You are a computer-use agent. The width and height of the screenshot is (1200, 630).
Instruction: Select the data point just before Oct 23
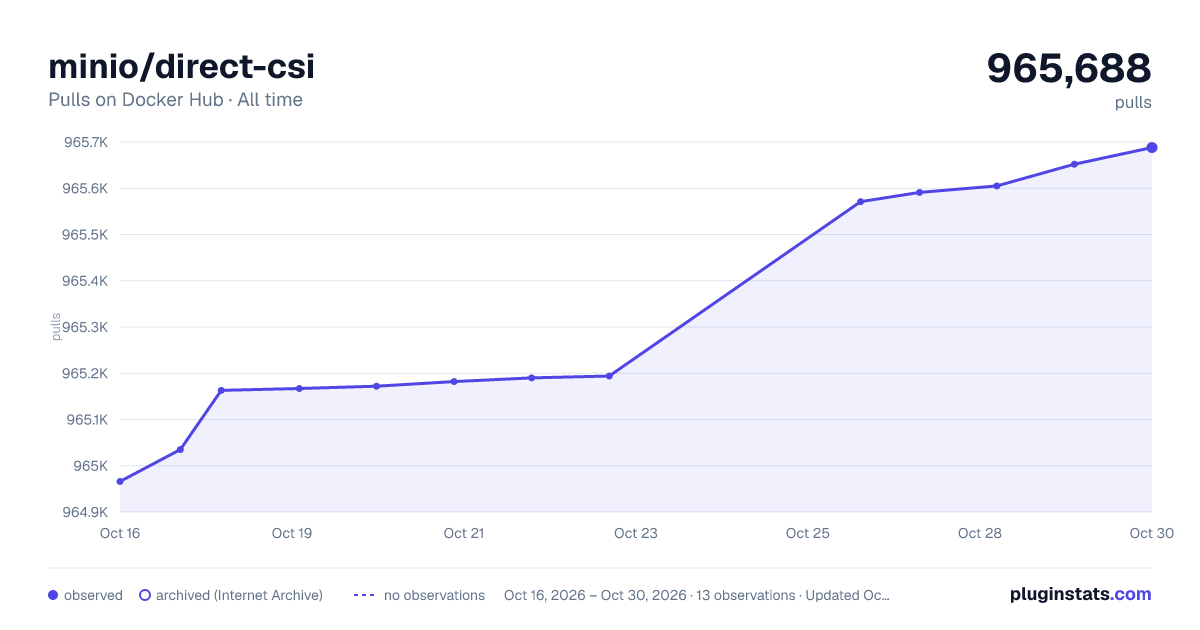[609, 376]
